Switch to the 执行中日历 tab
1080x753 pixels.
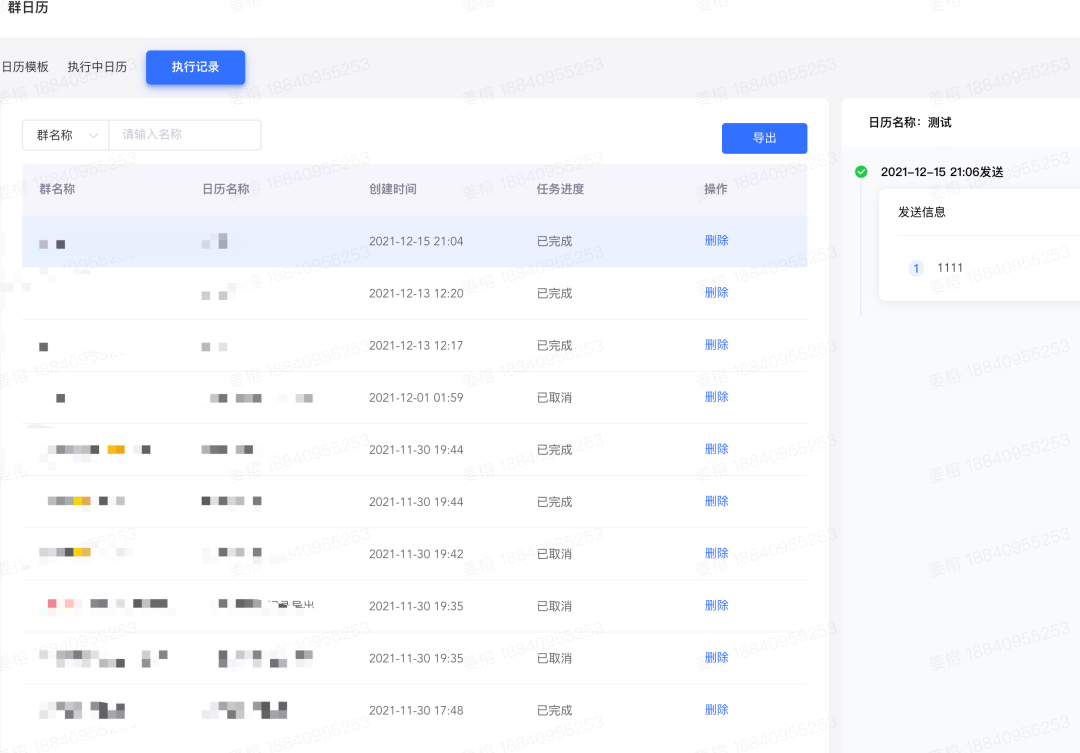[97, 67]
